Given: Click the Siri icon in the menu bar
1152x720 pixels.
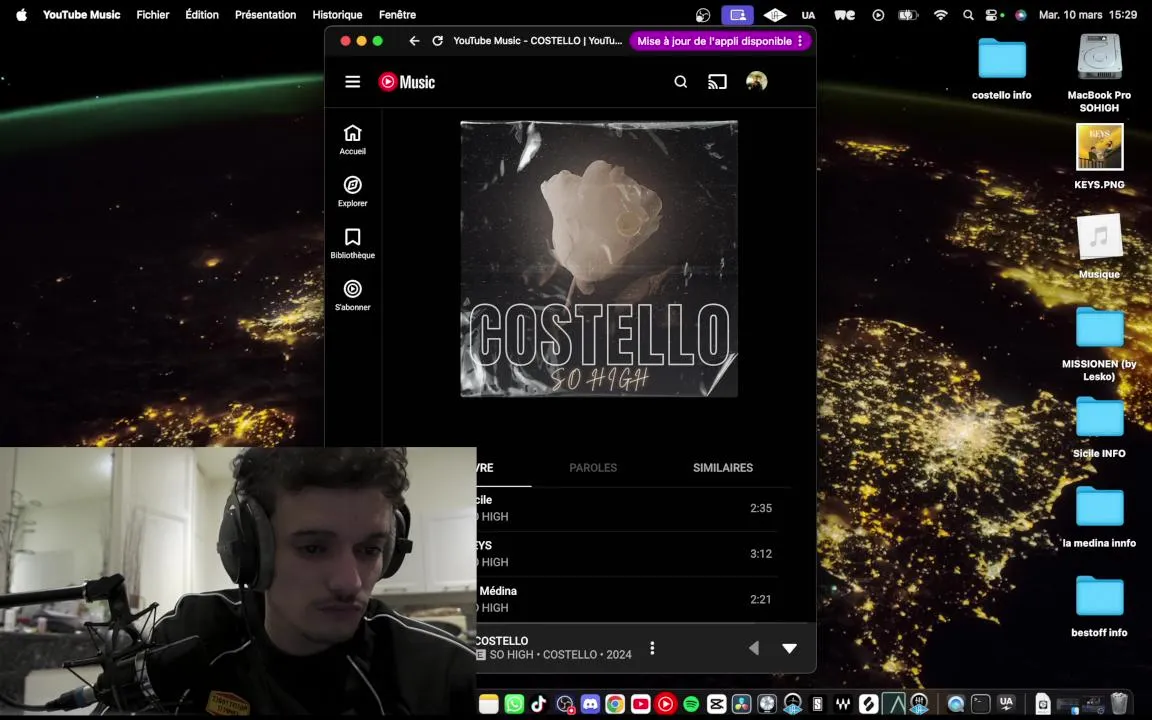Looking at the screenshot, I should tap(1020, 15).
